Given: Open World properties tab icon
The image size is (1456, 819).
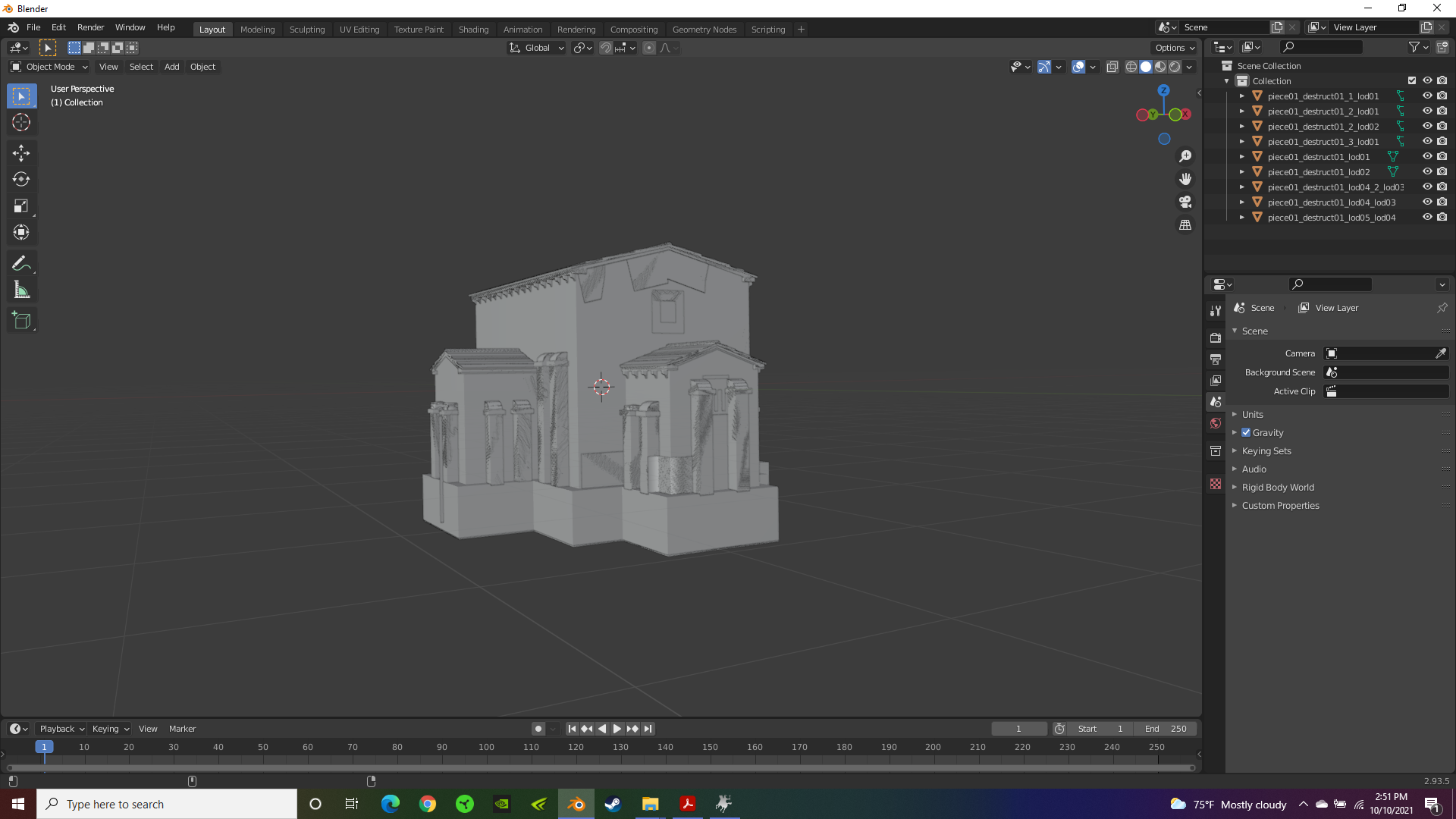Looking at the screenshot, I should pyautogui.click(x=1216, y=423).
